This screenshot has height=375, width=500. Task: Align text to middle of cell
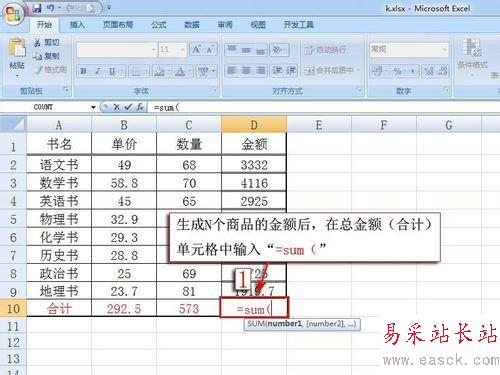pos(246,50)
